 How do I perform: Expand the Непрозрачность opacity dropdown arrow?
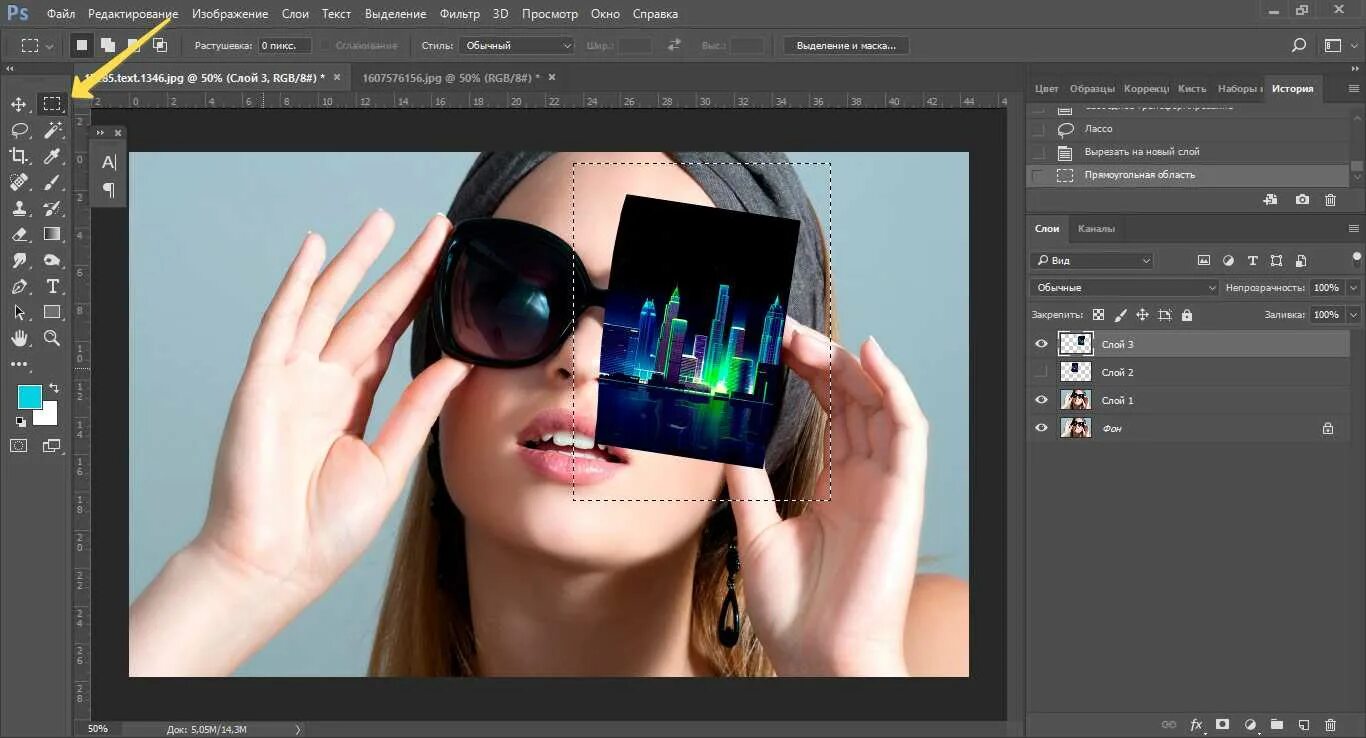click(1353, 288)
